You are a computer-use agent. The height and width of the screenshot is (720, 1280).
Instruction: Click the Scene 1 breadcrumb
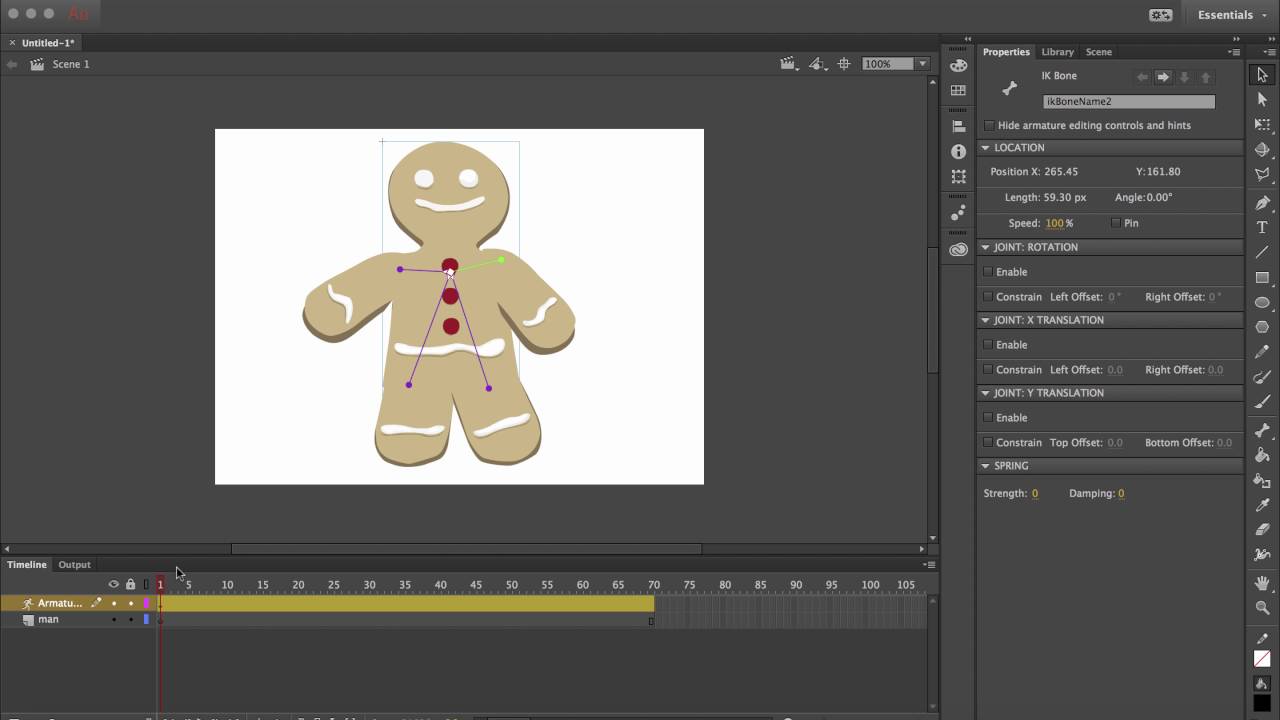coord(71,64)
